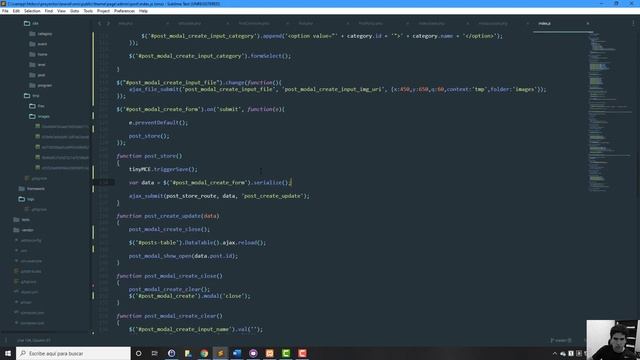Open the Edit menu
640x360 pixels.
[x=16, y=11]
